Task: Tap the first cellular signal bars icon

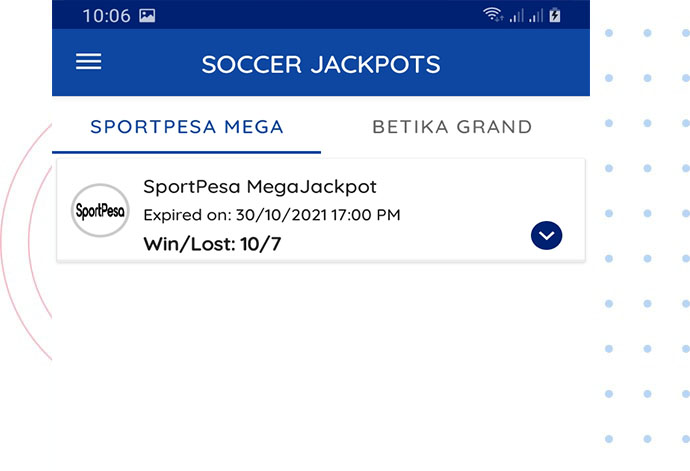Action: [517, 15]
